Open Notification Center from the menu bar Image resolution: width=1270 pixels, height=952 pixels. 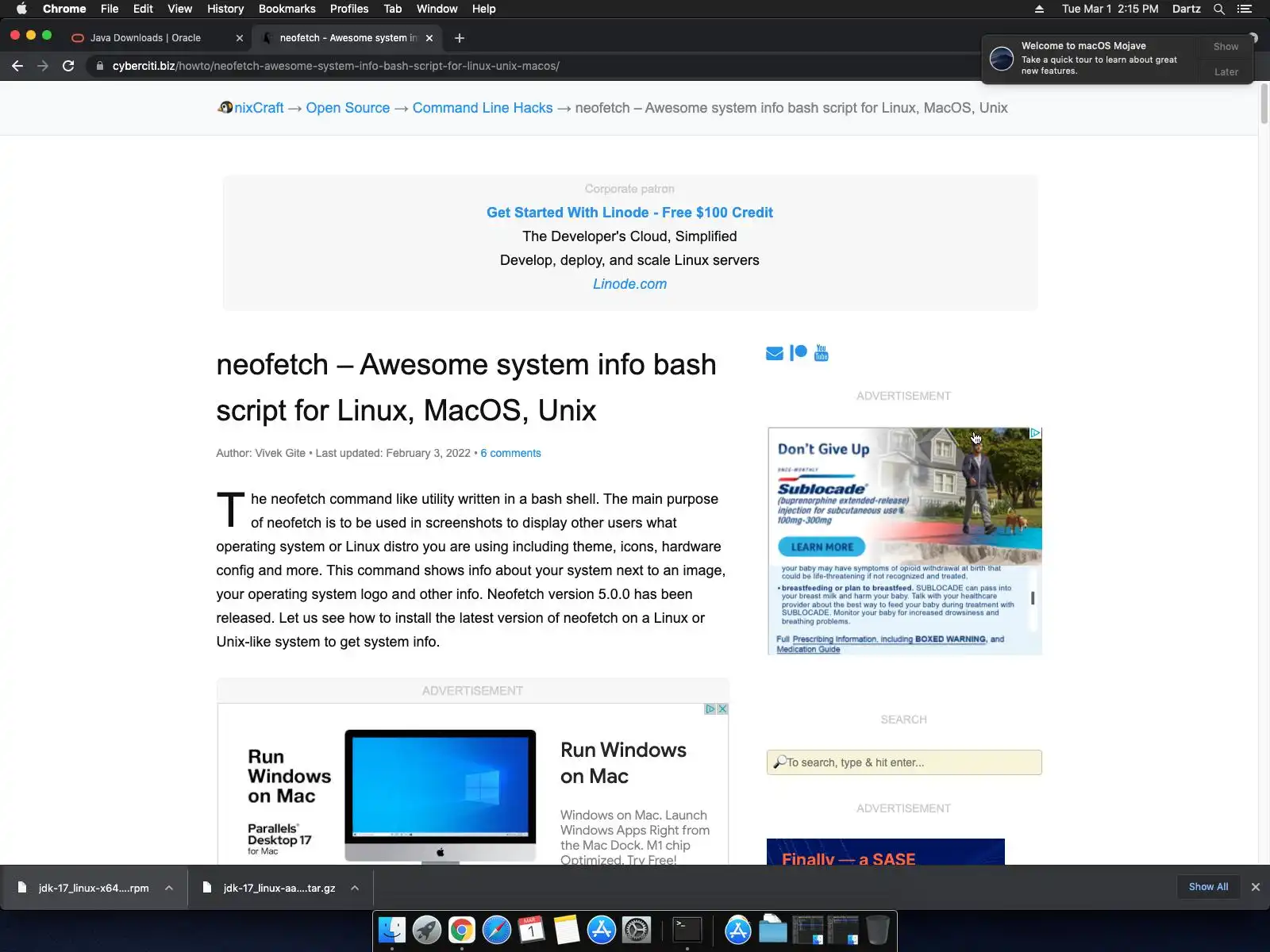pyautogui.click(x=1245, y=9)
